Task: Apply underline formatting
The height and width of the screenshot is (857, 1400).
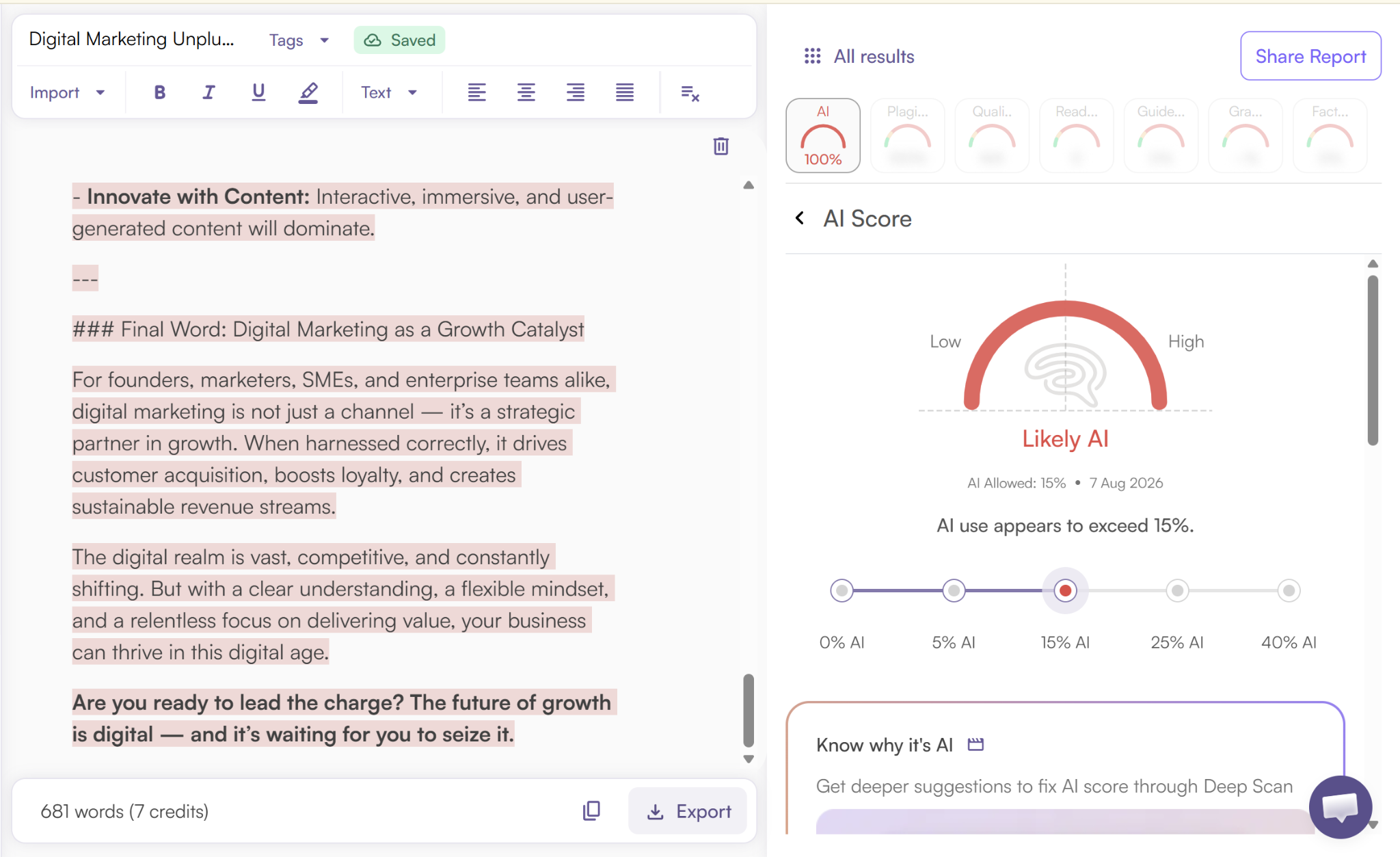Action: click(x=258, y=92)
